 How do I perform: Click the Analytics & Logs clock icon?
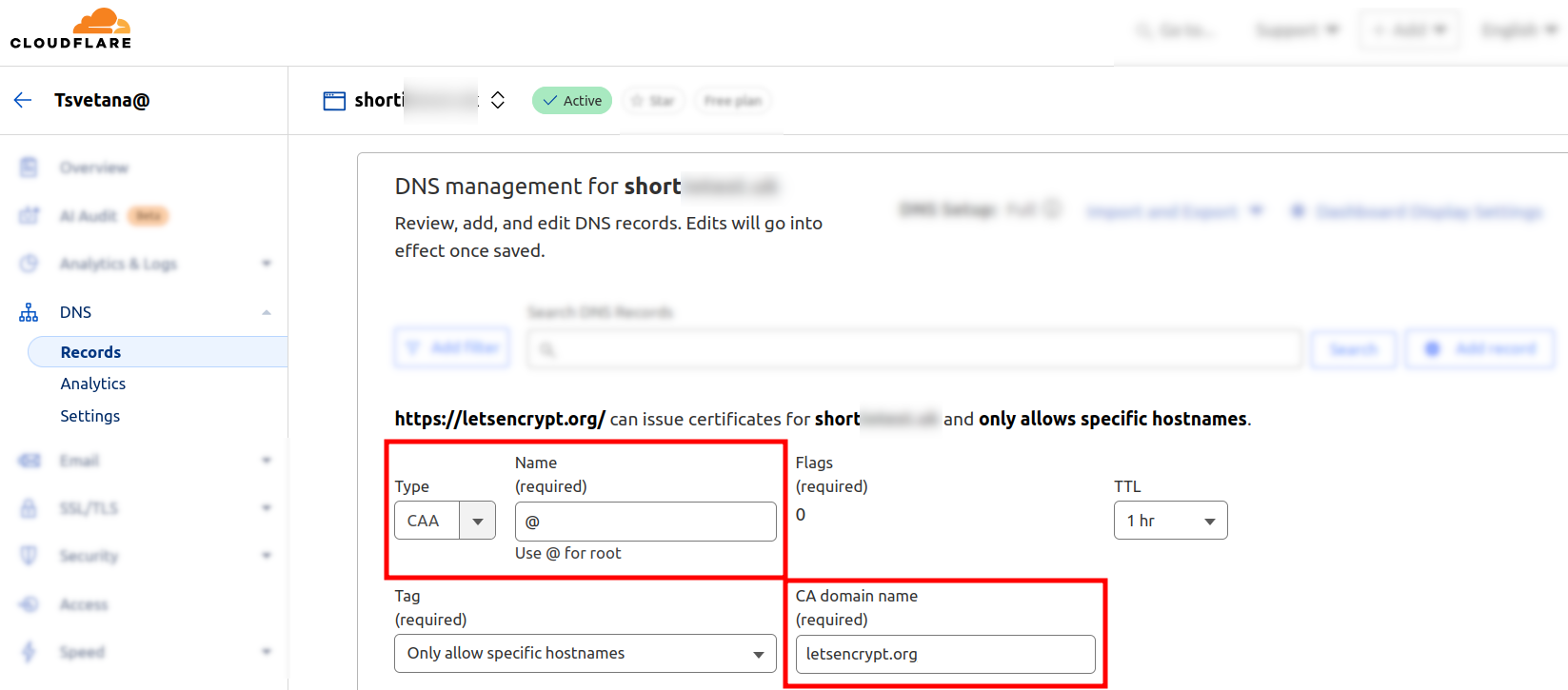(x=29, y=264)
